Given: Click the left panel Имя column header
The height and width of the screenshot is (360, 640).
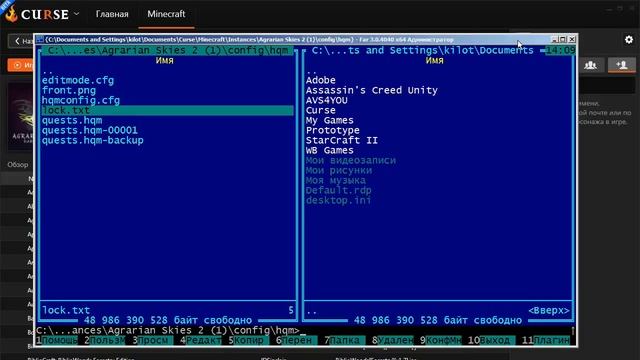Looking at the screenshot, I should coord(164,60).
